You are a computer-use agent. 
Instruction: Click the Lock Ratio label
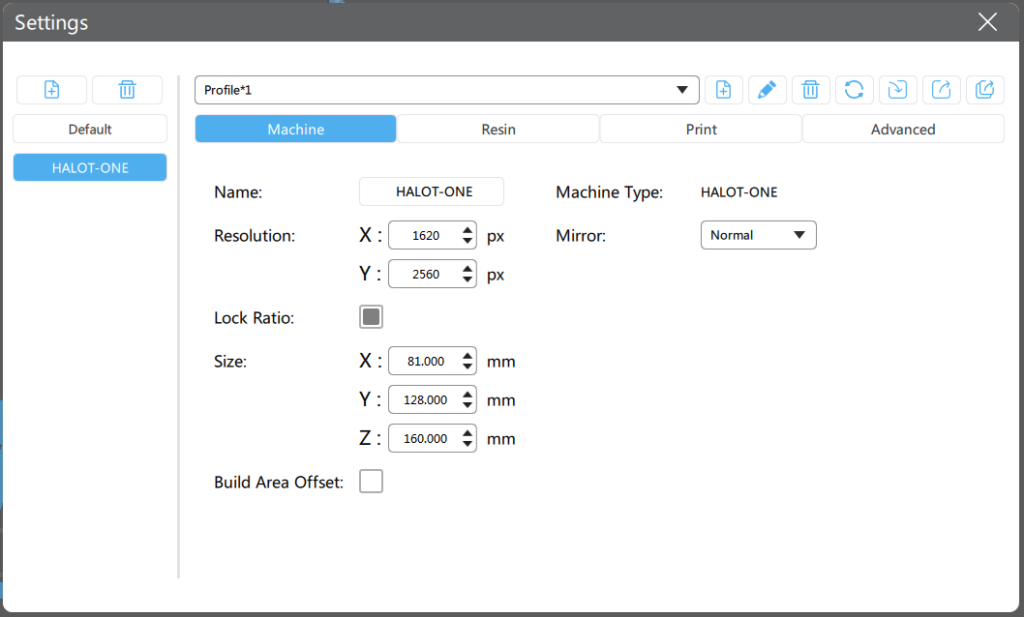coord(254,317)
